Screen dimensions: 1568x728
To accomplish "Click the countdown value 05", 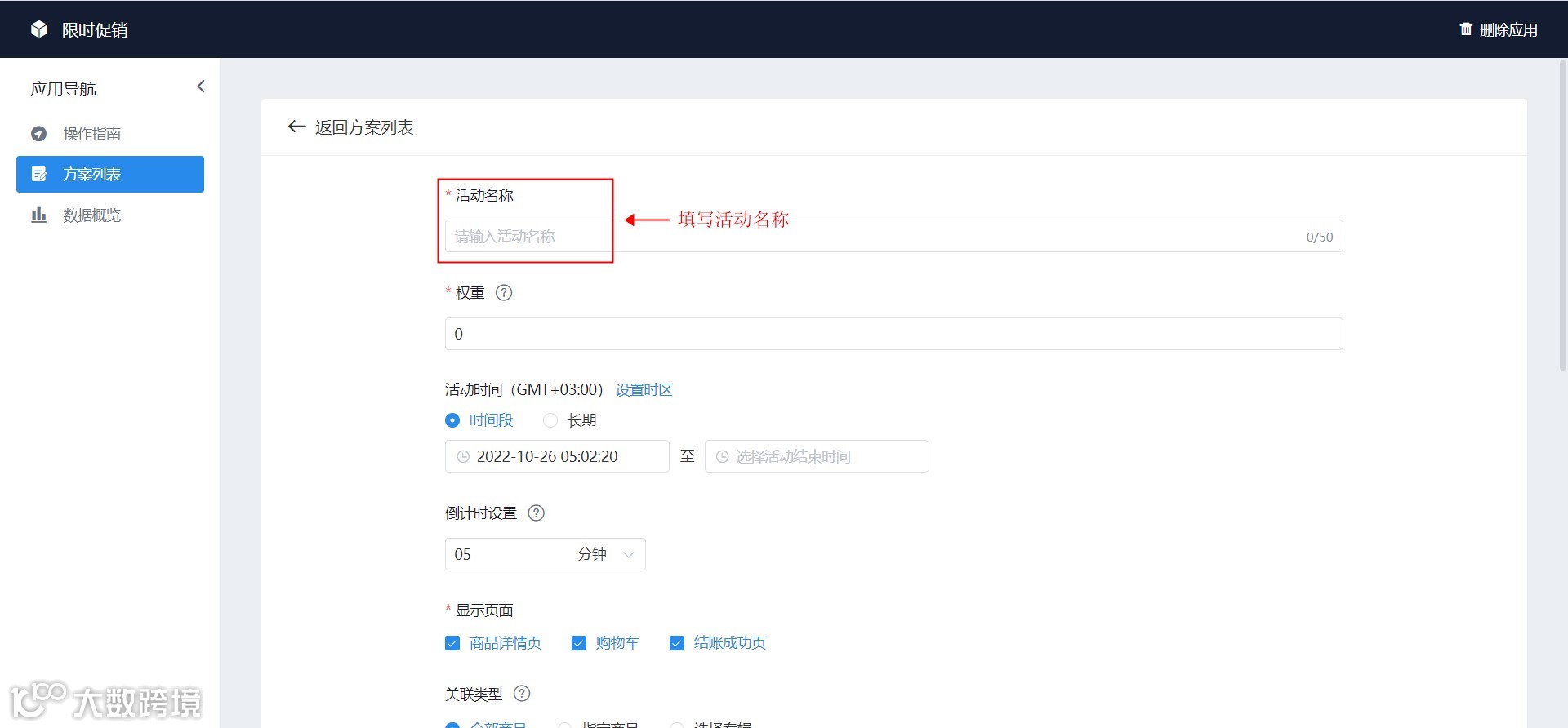I will pyautogui.click(x=462, y=554).
